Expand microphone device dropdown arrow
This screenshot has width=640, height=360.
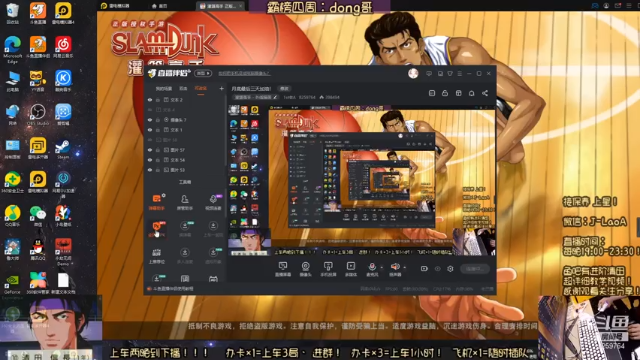click(382, 268)
